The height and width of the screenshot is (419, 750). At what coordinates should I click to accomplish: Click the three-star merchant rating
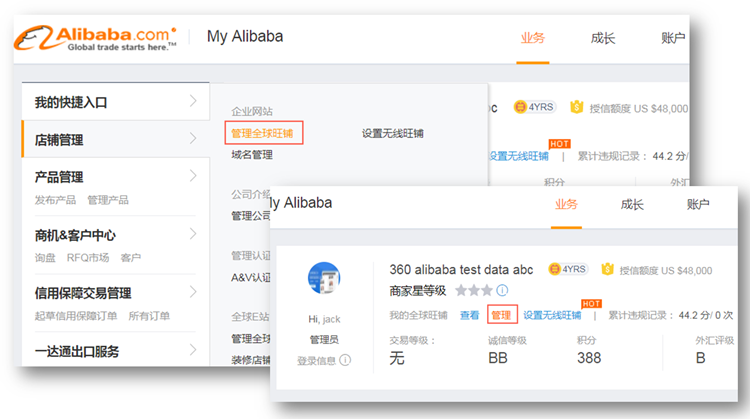coord(474,290)
